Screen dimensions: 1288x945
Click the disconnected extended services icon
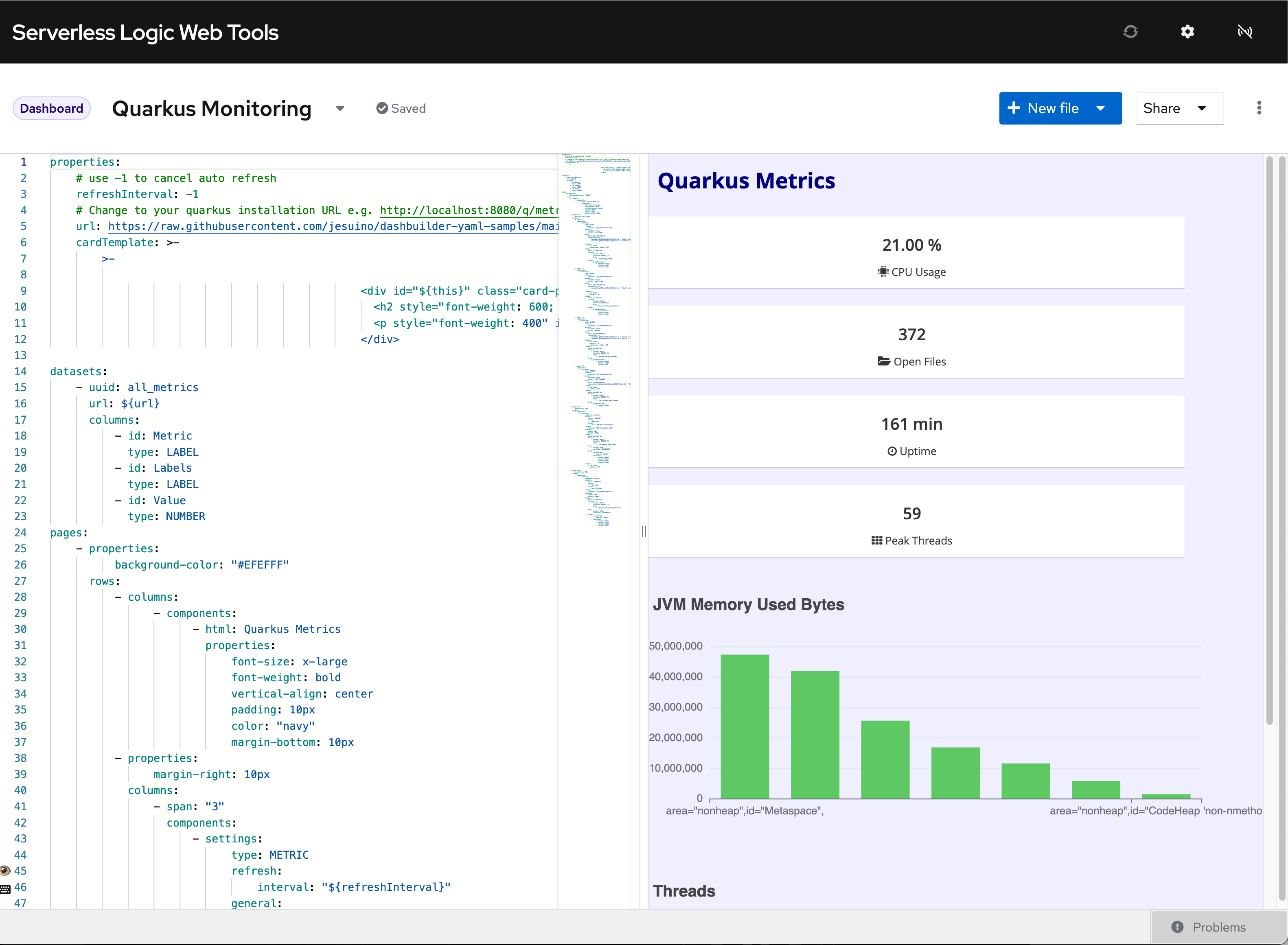(1244, 31)
